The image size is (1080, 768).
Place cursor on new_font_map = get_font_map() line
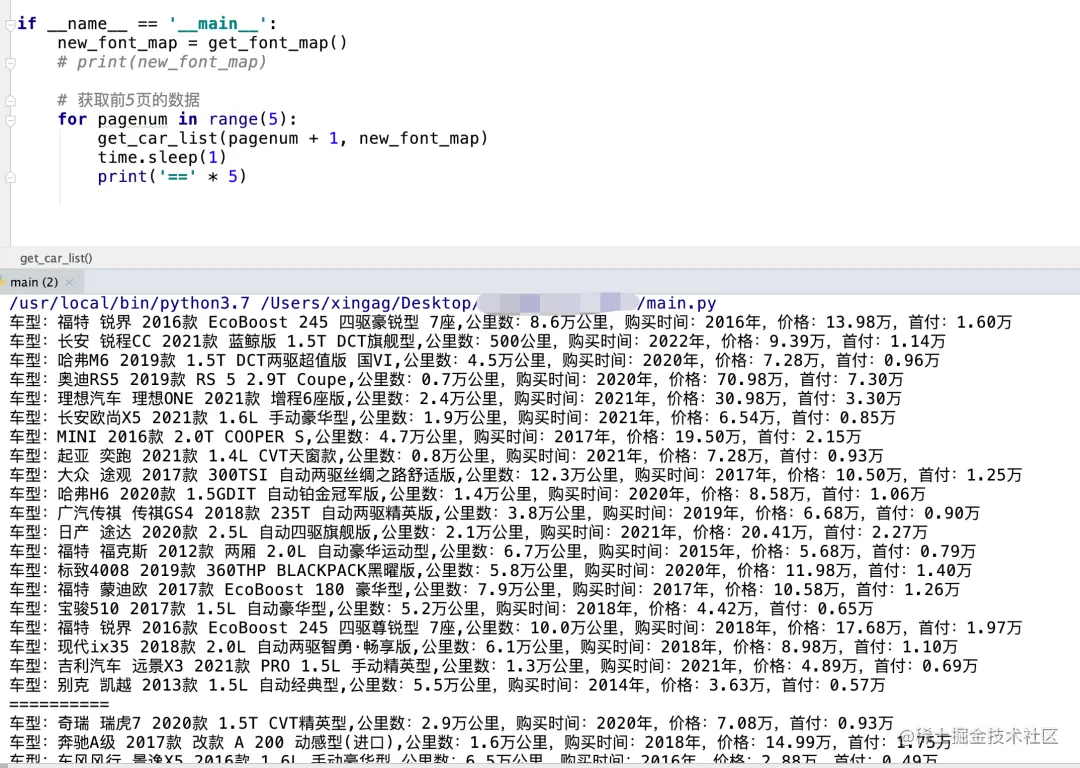point(202,43)
